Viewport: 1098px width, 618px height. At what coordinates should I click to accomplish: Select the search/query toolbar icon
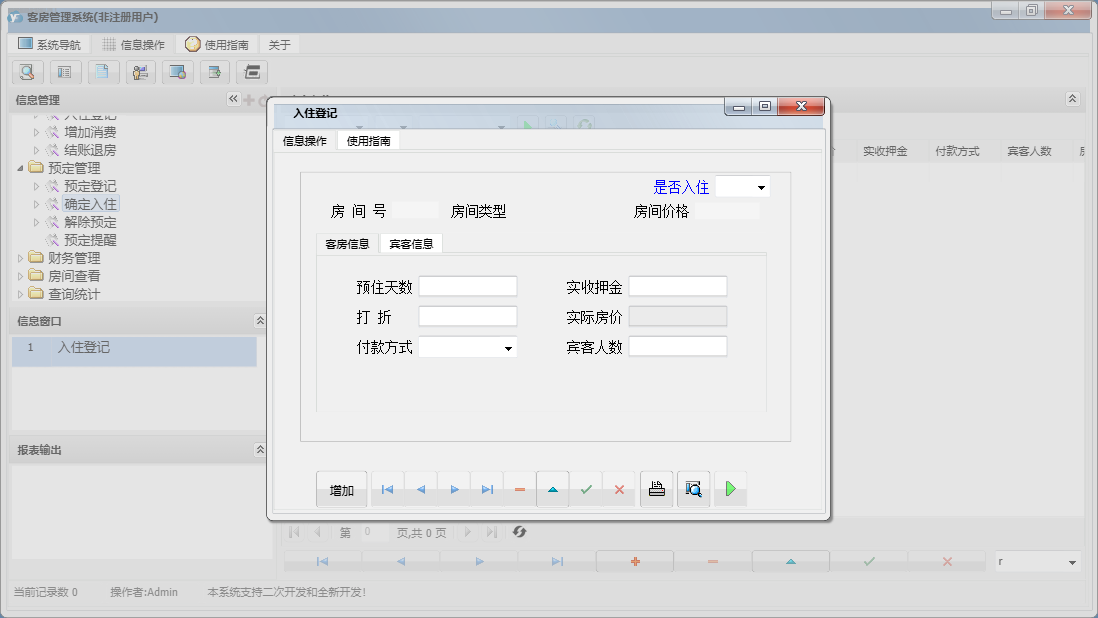(27, 72)
